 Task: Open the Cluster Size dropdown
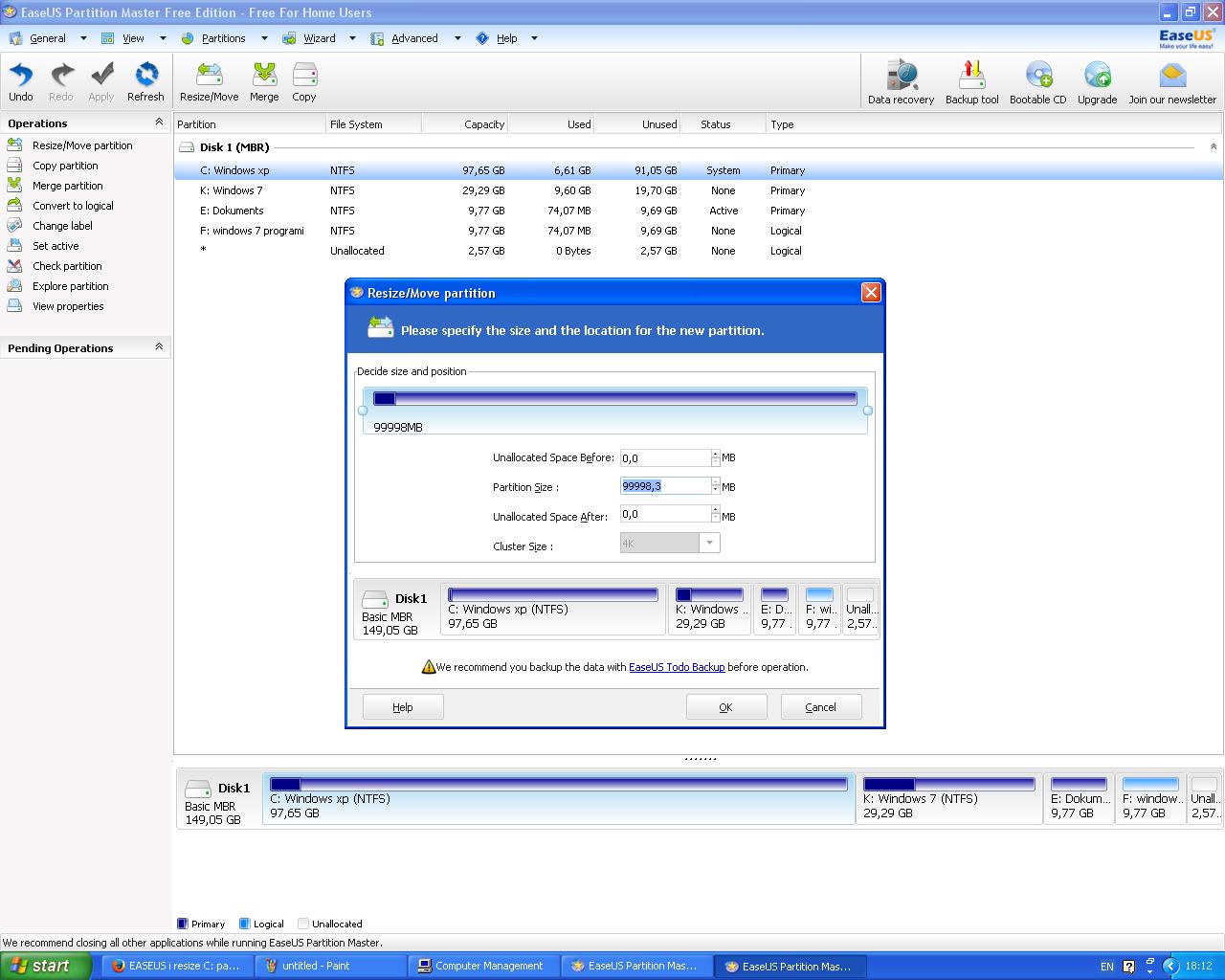[x=709, y=544]
